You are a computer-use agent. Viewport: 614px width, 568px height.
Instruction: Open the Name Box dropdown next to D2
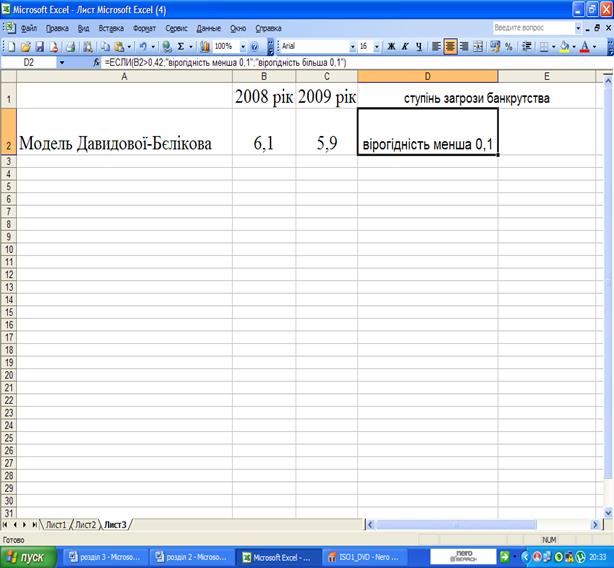pyautogui.click(x=62, y=62)
